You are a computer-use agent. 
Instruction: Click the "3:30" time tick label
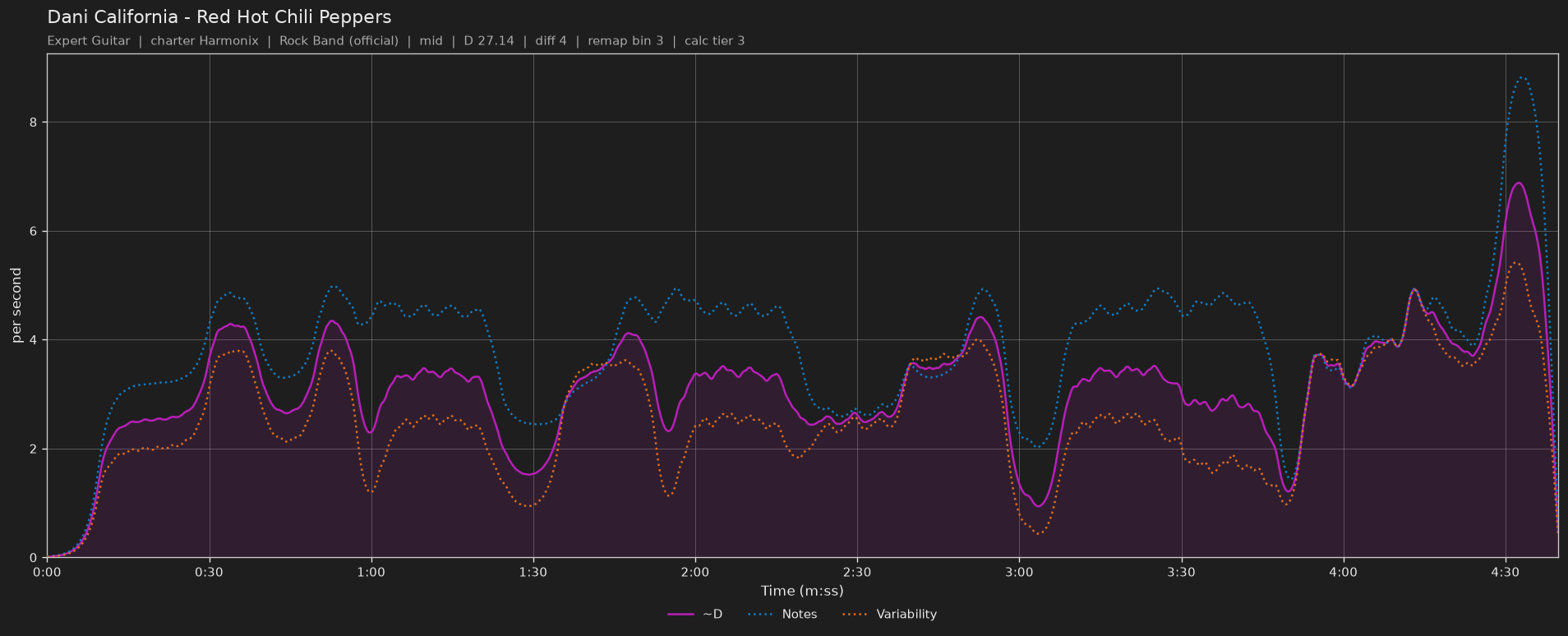tap(1181, 572)
